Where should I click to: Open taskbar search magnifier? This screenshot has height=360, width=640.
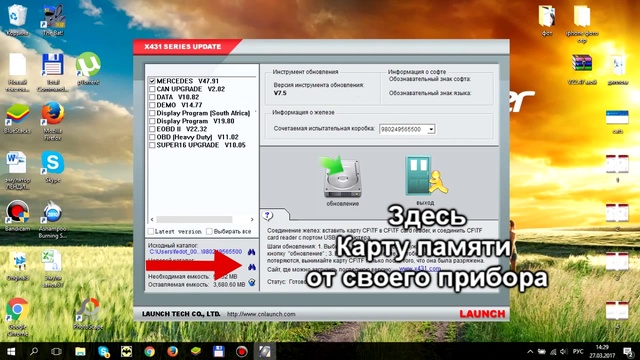click(34, 351)
